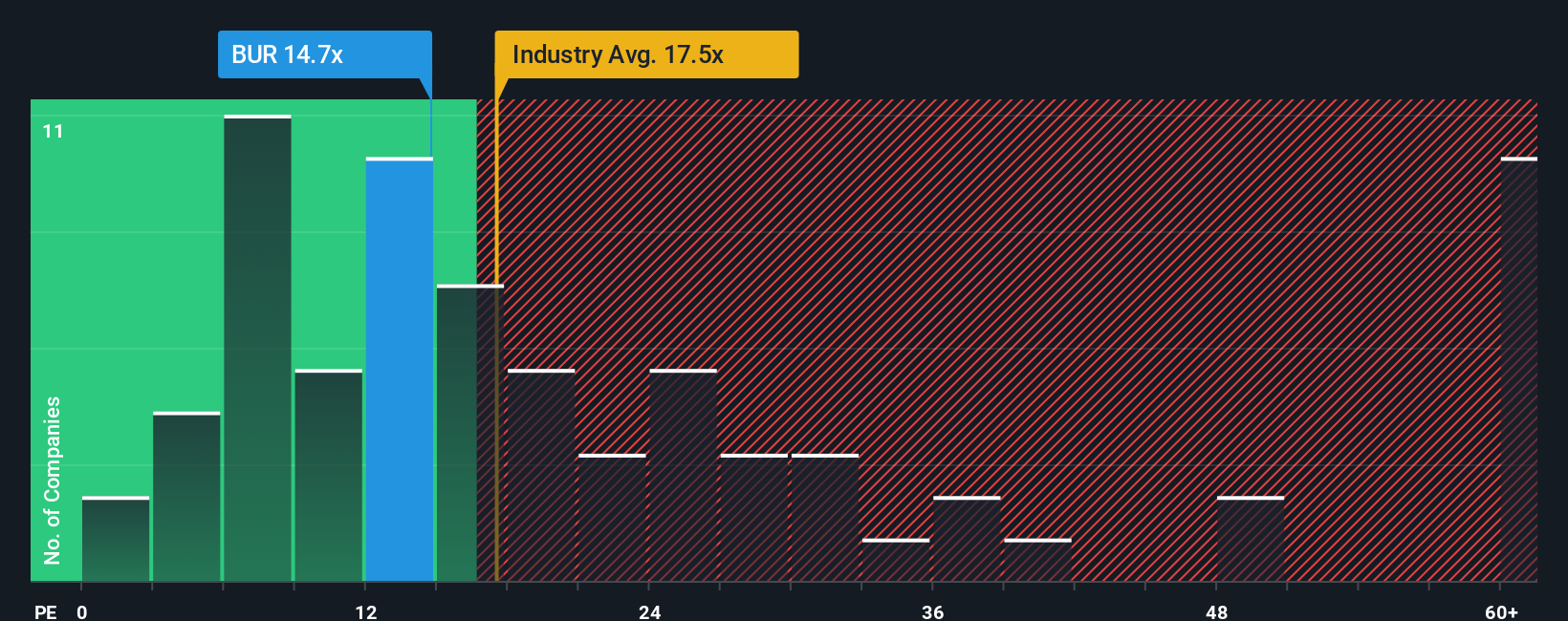The width and height of the screenshot is (1568, 621).
Task: Click the y-axis value 11
Action: pyautogui.click(x=54, y=132)
